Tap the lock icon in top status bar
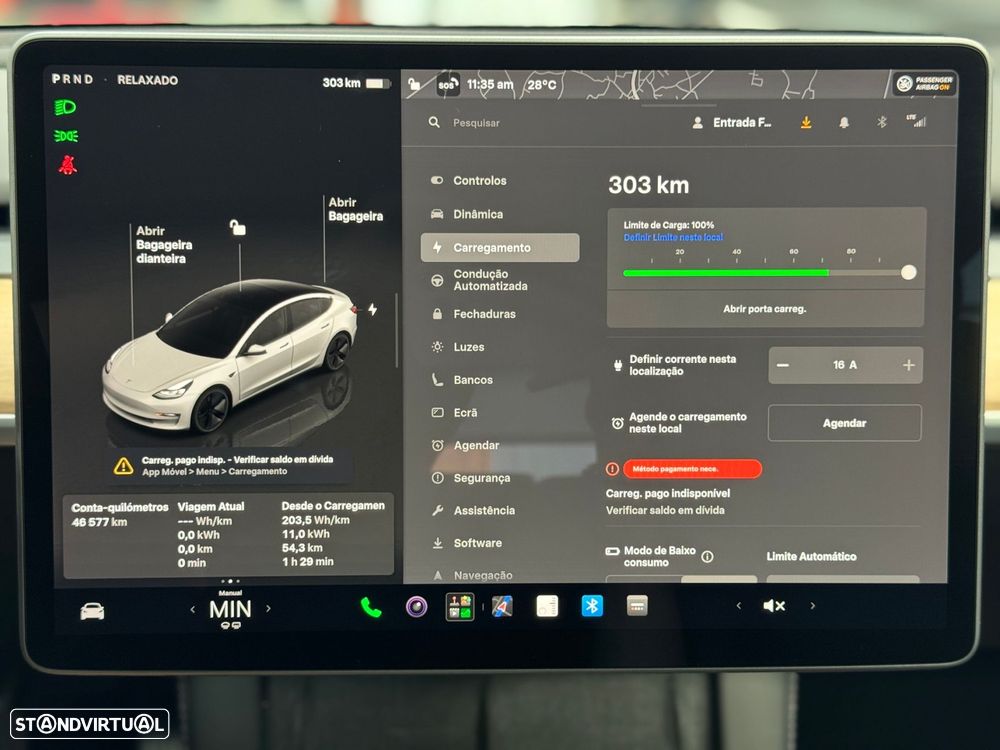Screen dimensions: 1000x750 tap(414, 84)
